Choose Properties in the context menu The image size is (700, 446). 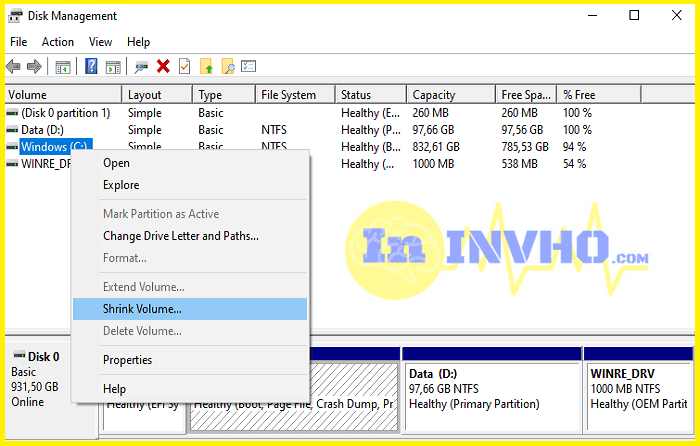coord(127,360)
